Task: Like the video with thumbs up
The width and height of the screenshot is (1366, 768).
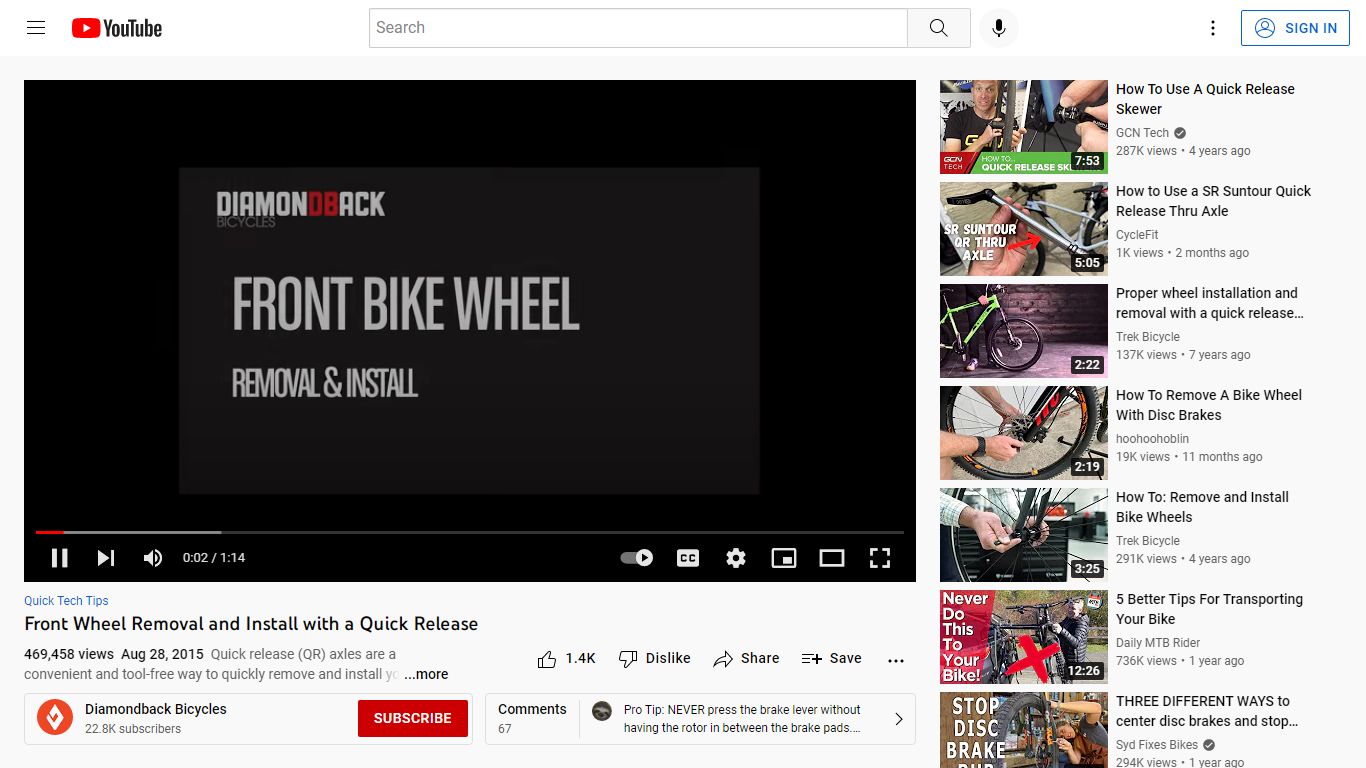Action: point(547,659)
